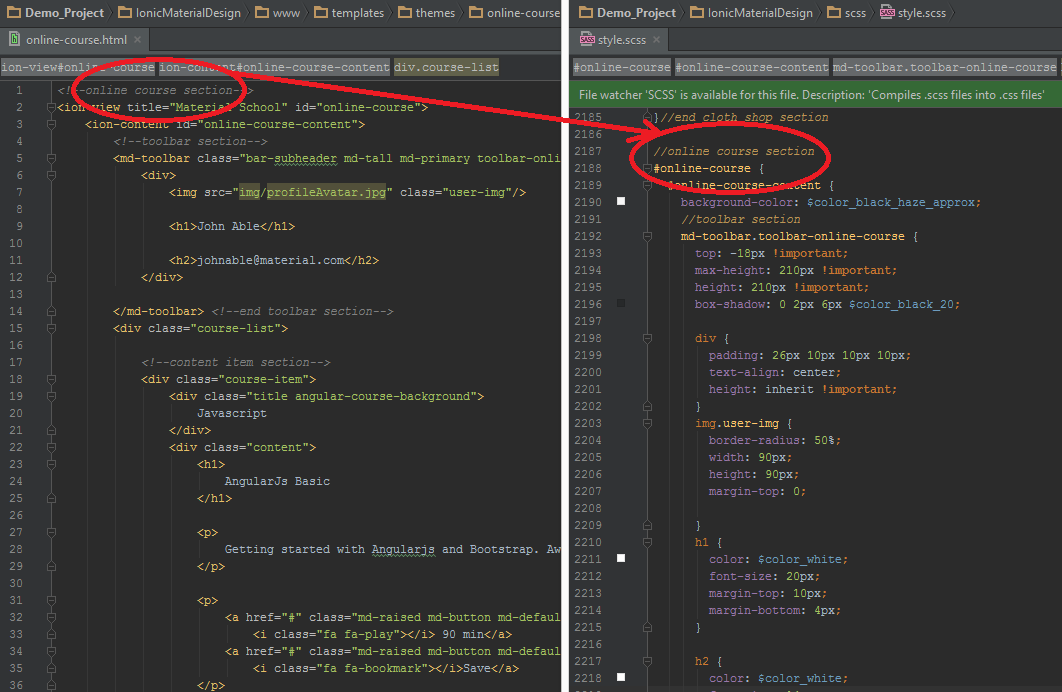Switch to the online-course.html tab
The width and height of the screenshot is (1062, 692).
75,40
